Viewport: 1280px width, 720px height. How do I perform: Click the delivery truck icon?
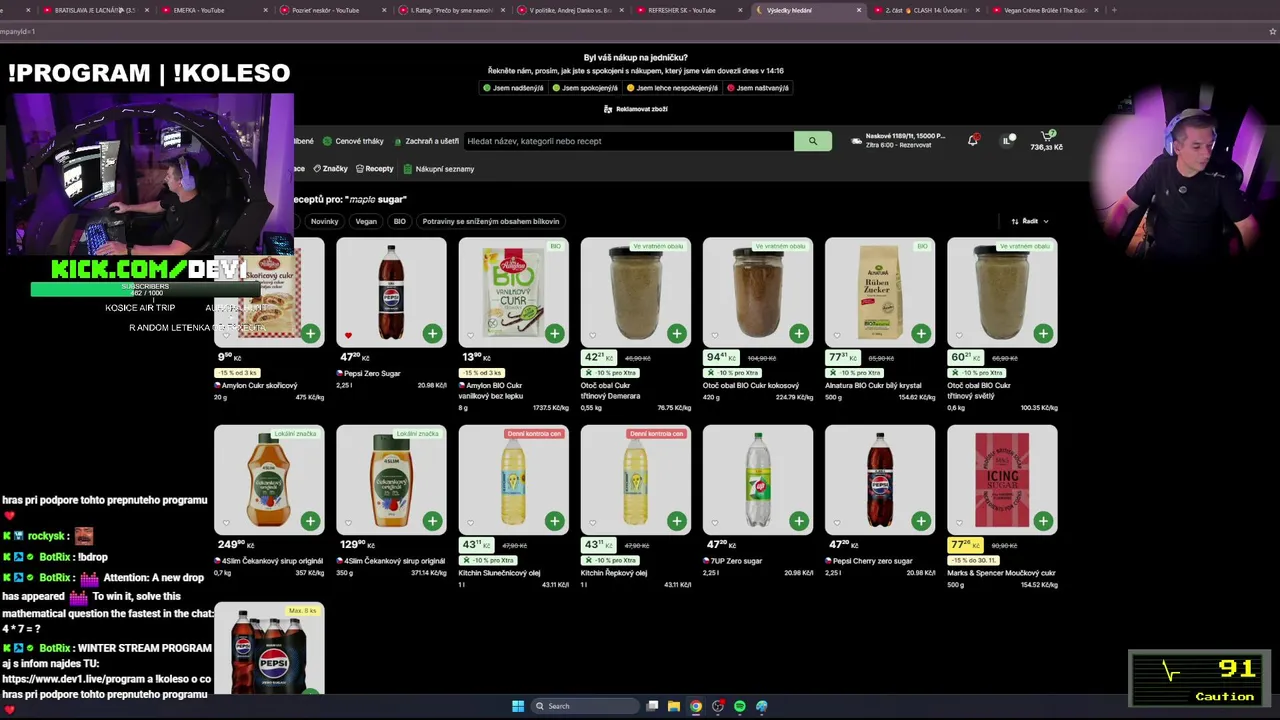coord(856,141)
